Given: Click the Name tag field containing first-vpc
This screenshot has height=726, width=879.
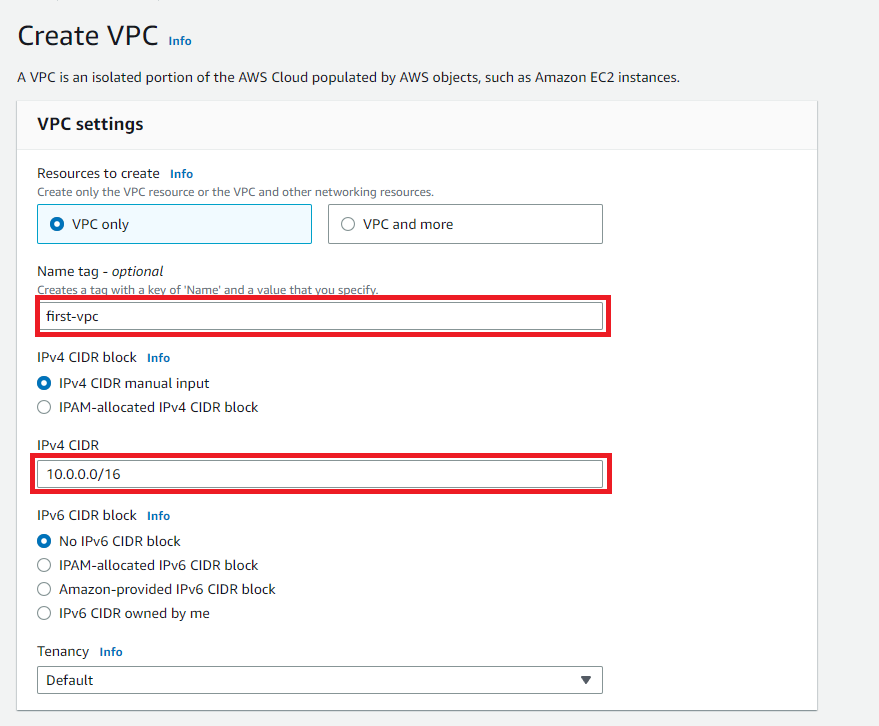Looking at the screenshot, I should [320, 316].
